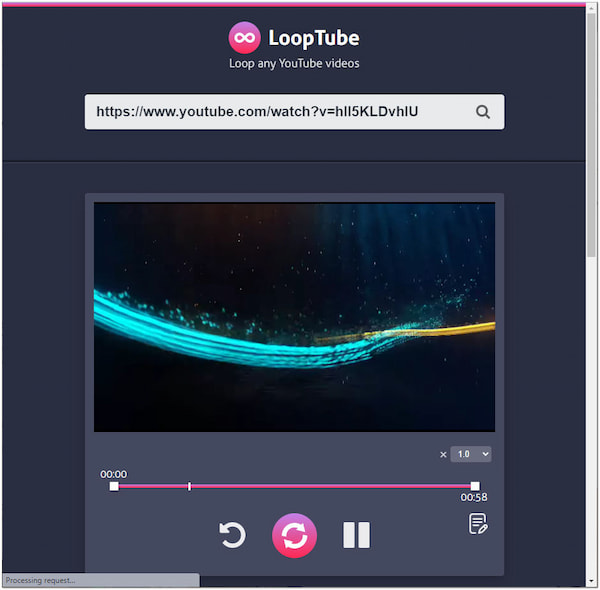The image size is (600, 590).
Task: Click the page vertical scrollbar
Action: (592, 134)
